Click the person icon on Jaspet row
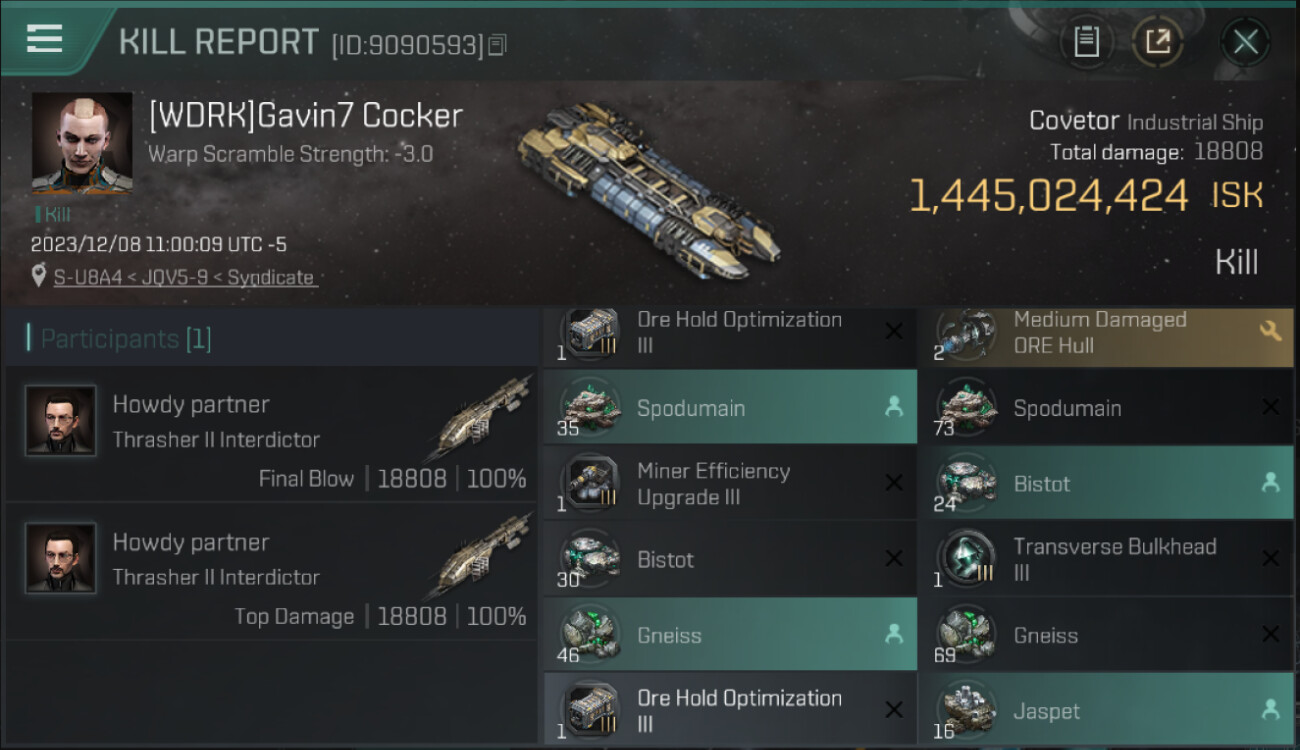This screenshot has height=750, width=1300. tap(1270, 710)
